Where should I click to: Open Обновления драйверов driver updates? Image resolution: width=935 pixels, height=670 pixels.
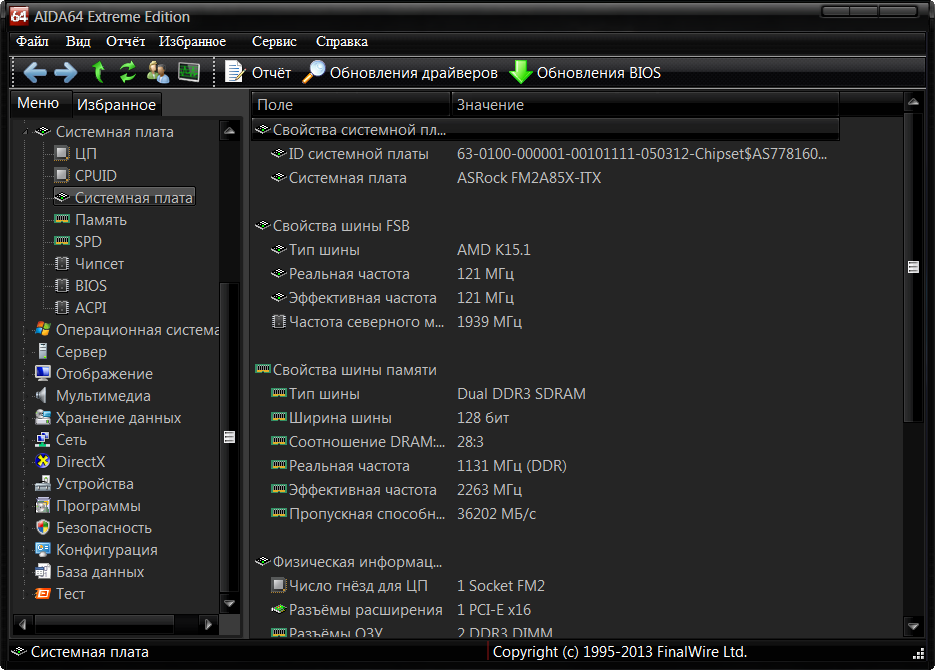point(400,72)
